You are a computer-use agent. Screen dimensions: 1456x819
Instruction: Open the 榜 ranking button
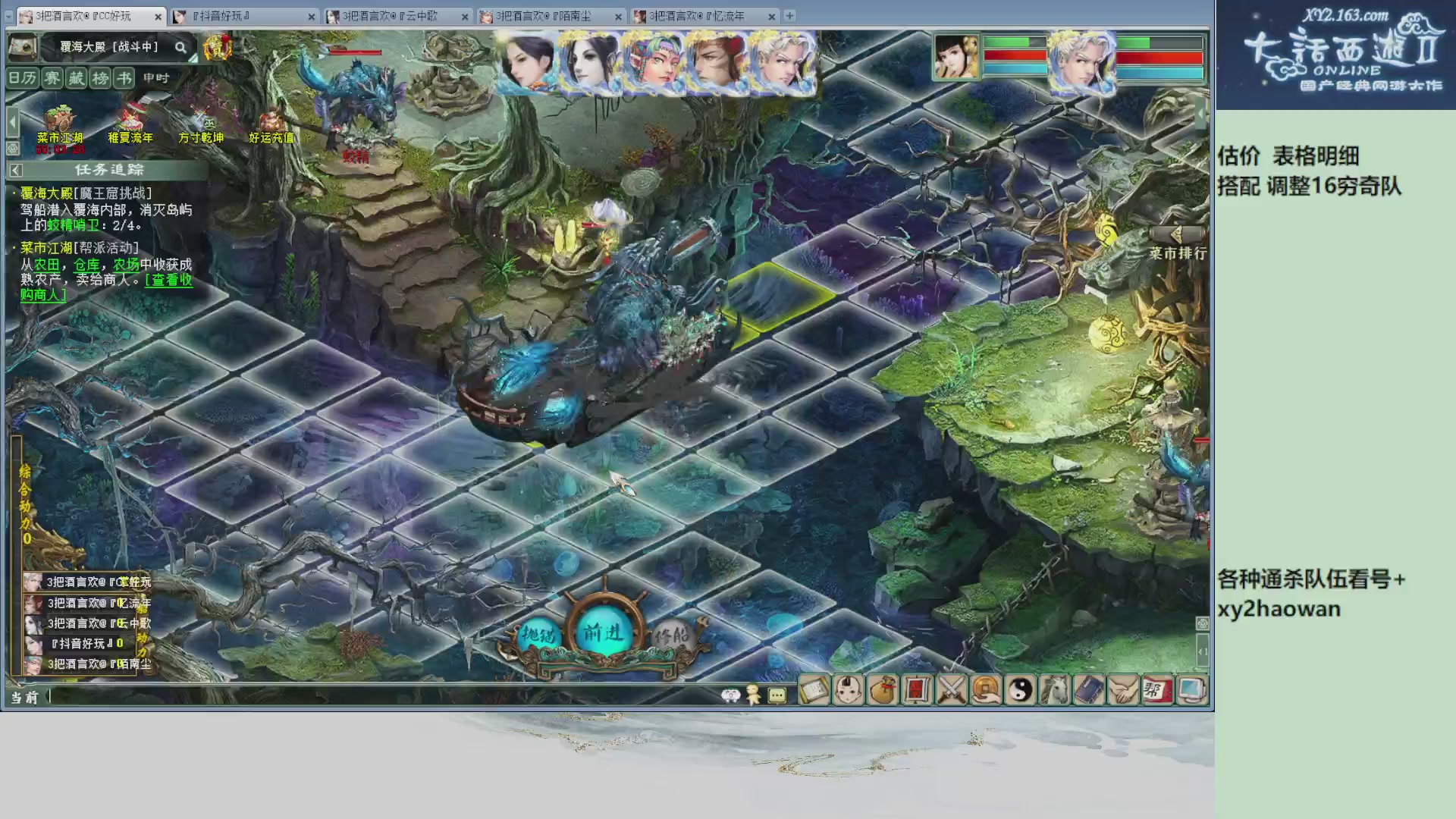tap(100, 78)
